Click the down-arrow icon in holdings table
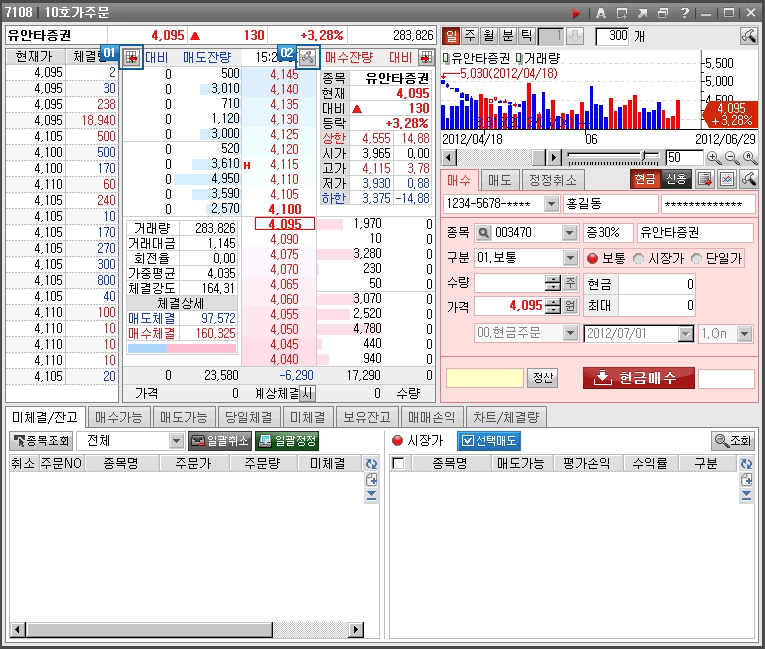Screen dimensions: 765x649 (746, 496)
